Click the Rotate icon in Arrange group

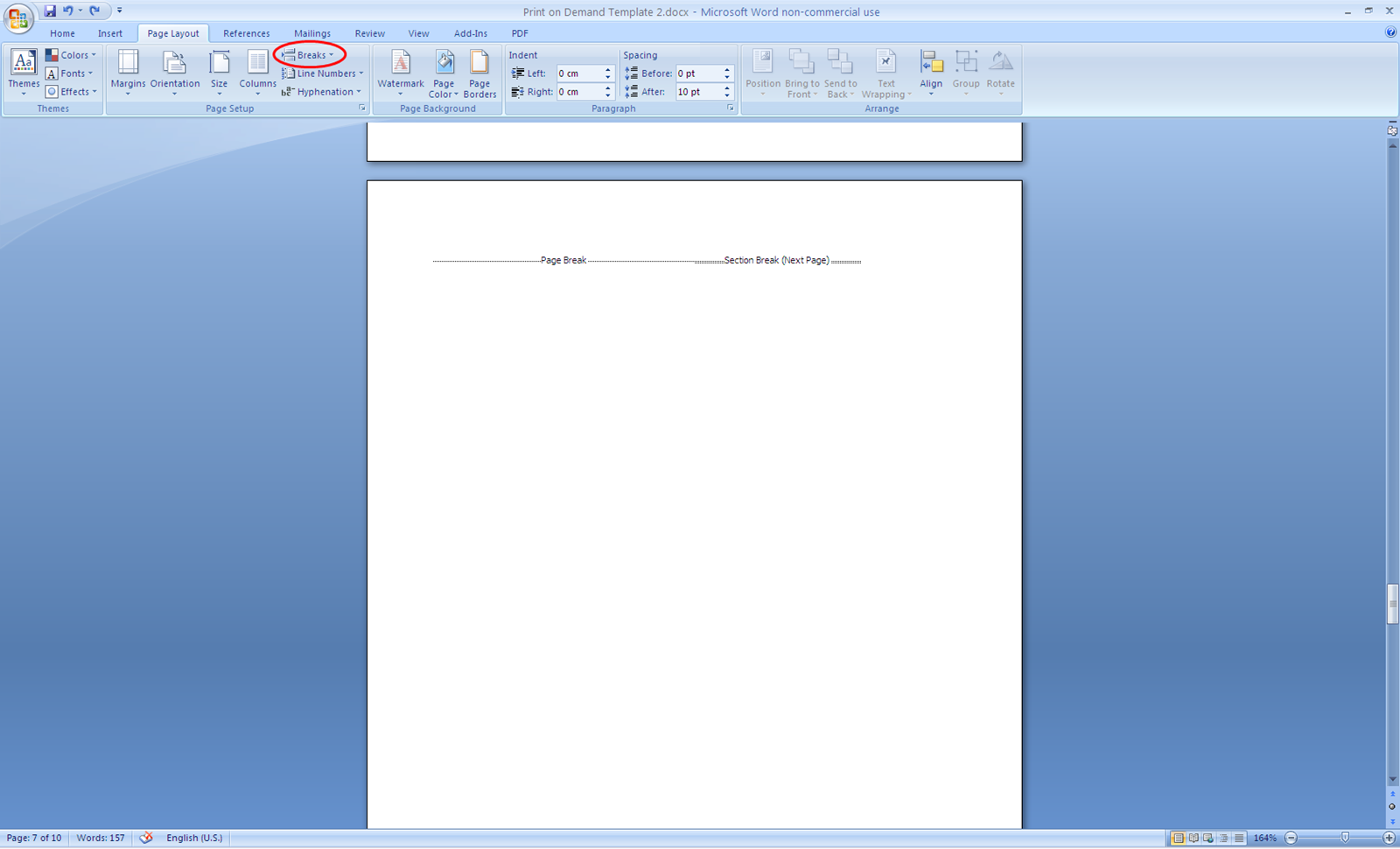coord(1000,74)
